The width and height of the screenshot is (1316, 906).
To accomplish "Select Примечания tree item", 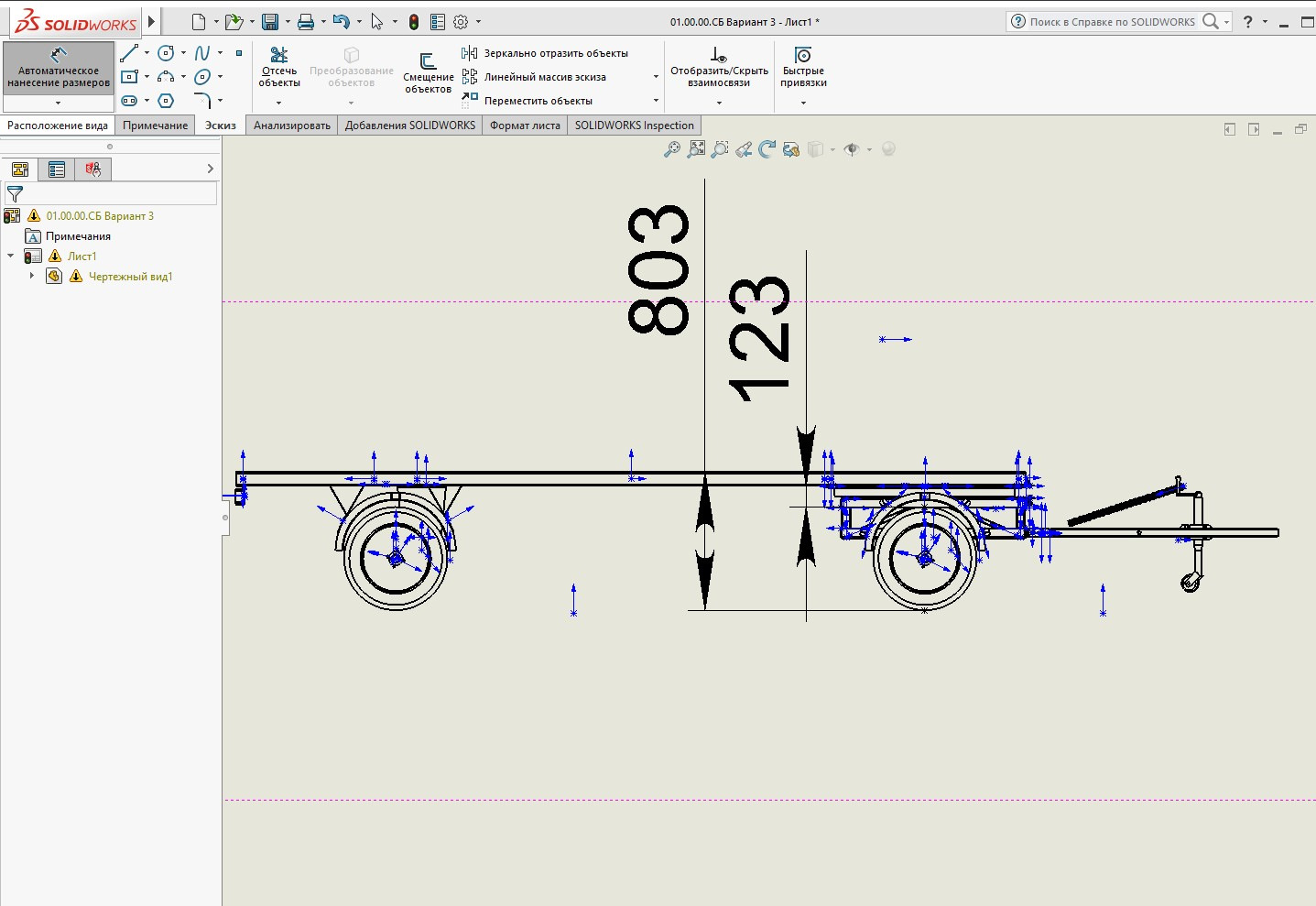I will tap(78, 236).
